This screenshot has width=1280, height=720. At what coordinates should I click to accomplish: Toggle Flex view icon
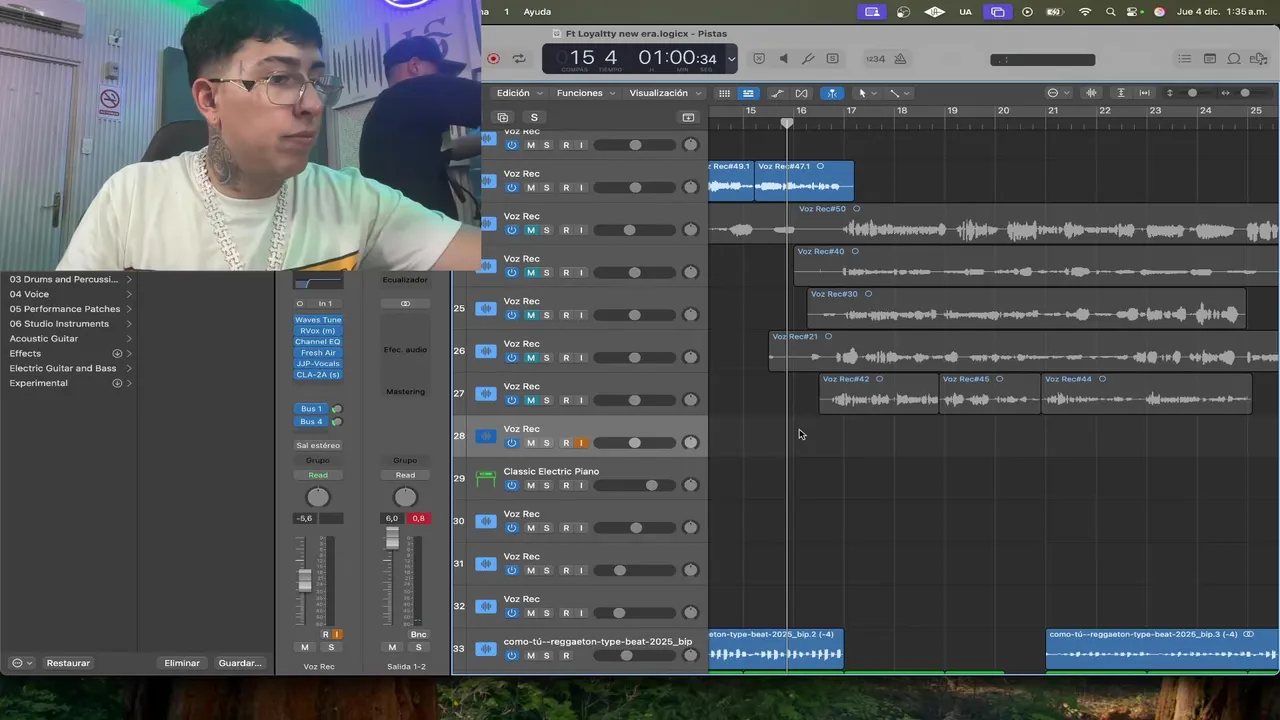[800, 93]
